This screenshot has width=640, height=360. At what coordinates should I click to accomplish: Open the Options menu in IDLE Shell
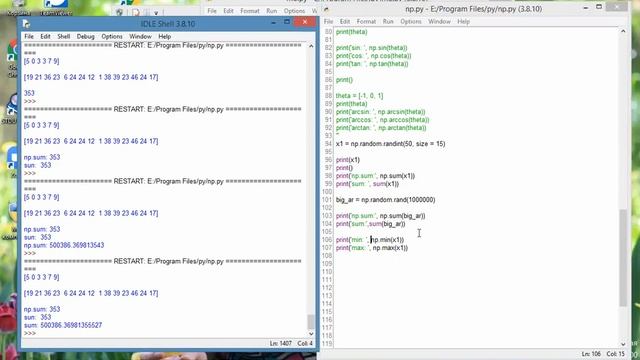coord(112,36)
